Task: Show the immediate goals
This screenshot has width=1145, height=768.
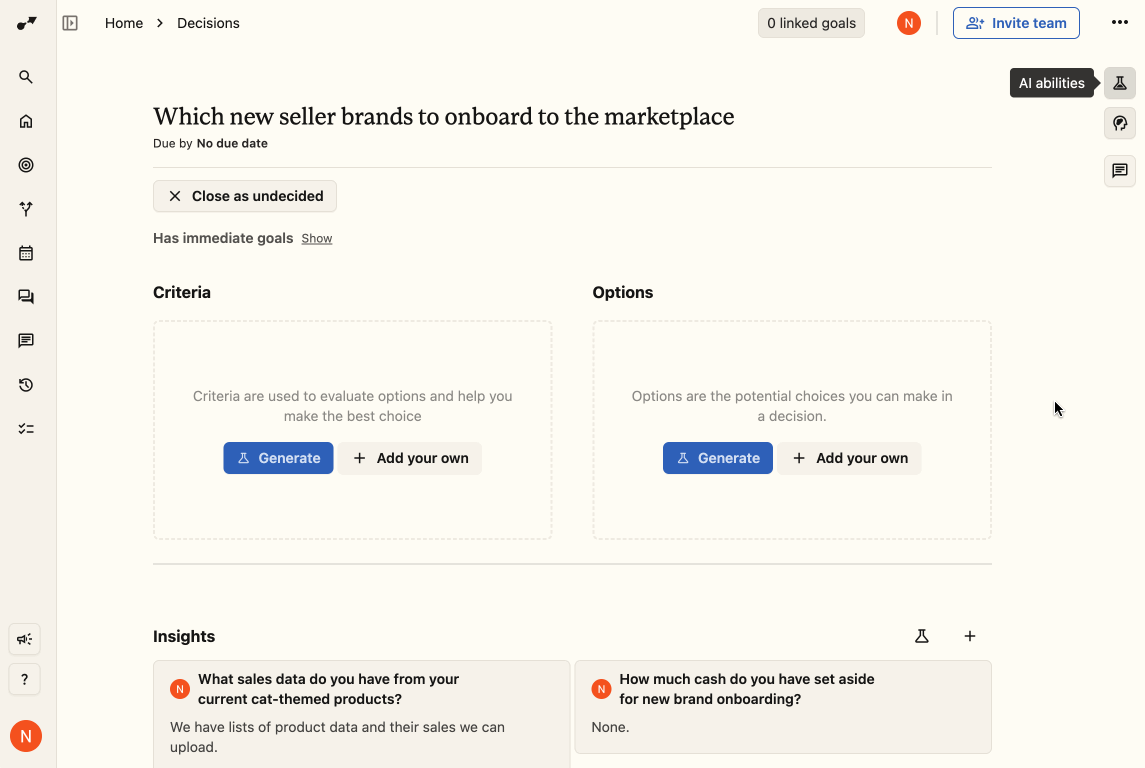Action: (x=317, y=239)
